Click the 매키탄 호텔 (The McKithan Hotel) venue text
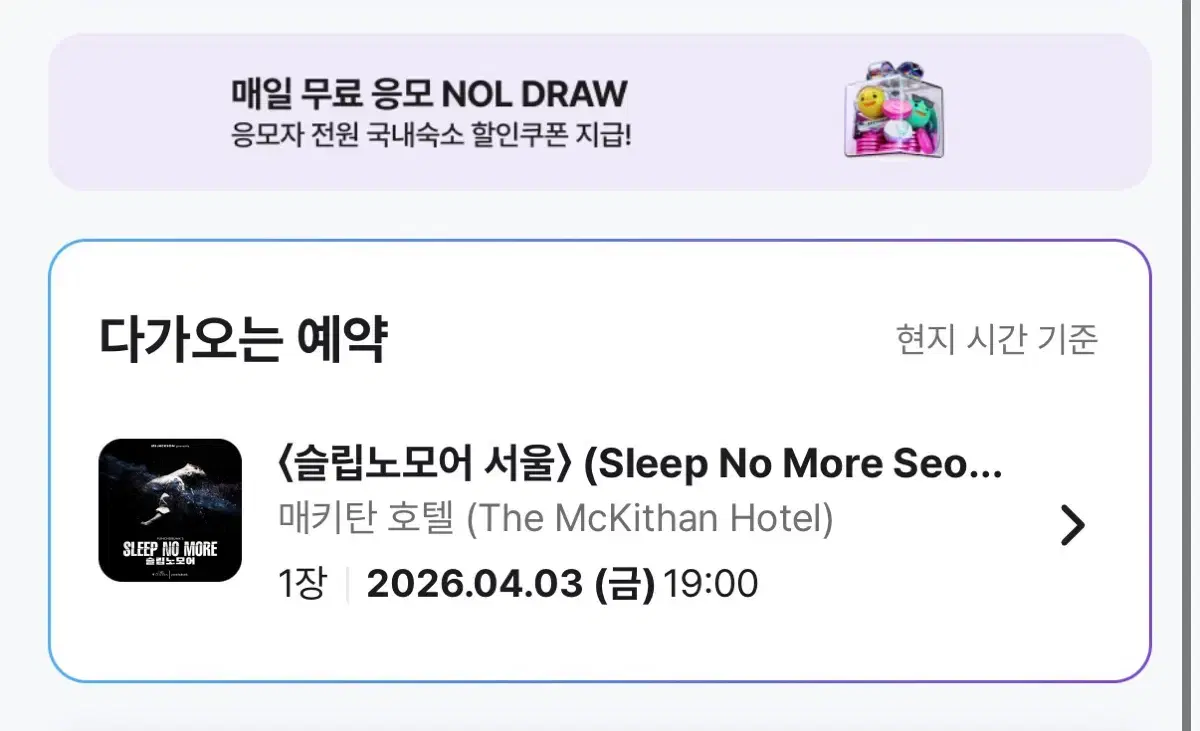 coord(554,519)
